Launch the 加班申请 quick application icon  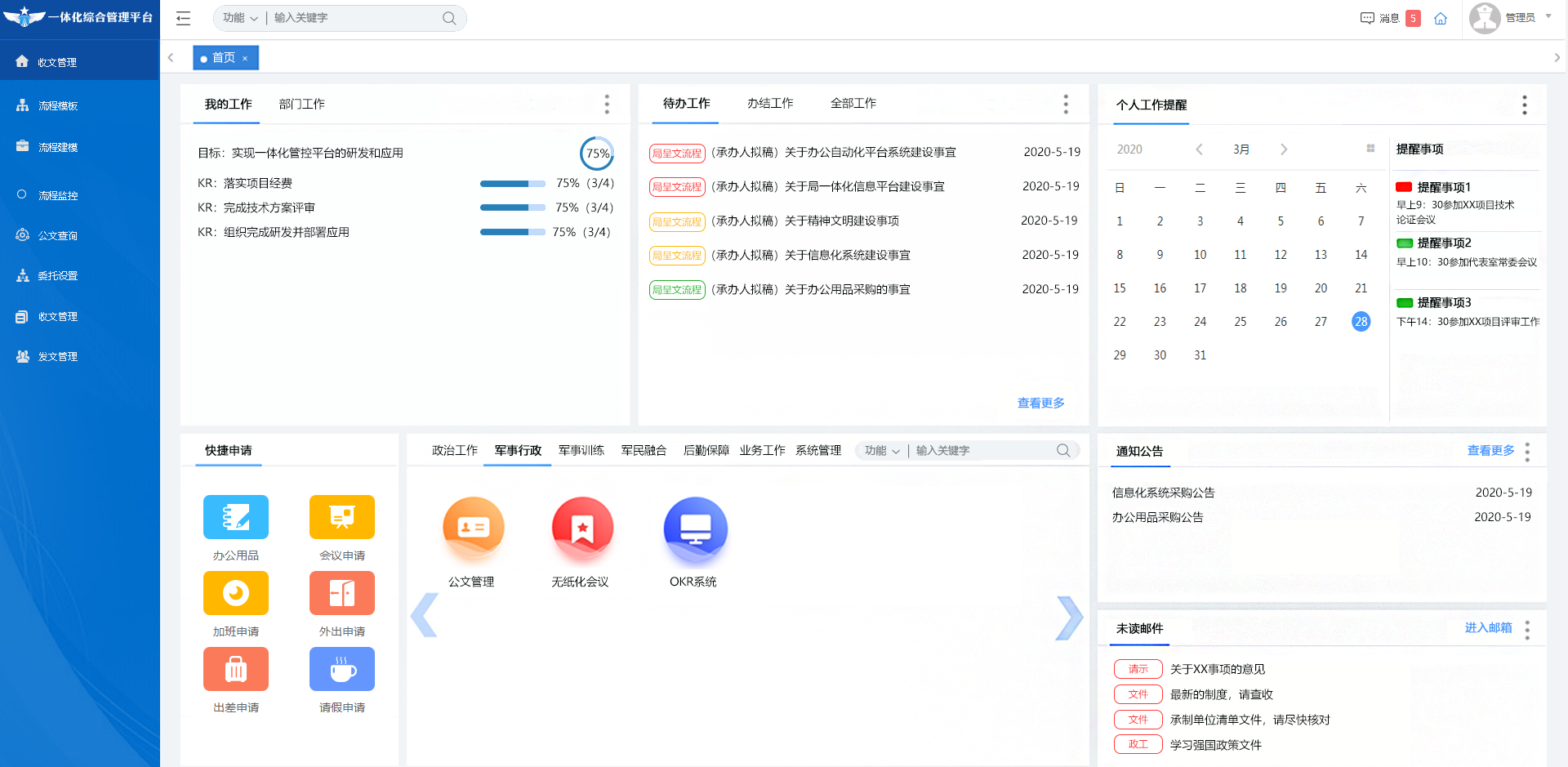click(x=236, y=593)
